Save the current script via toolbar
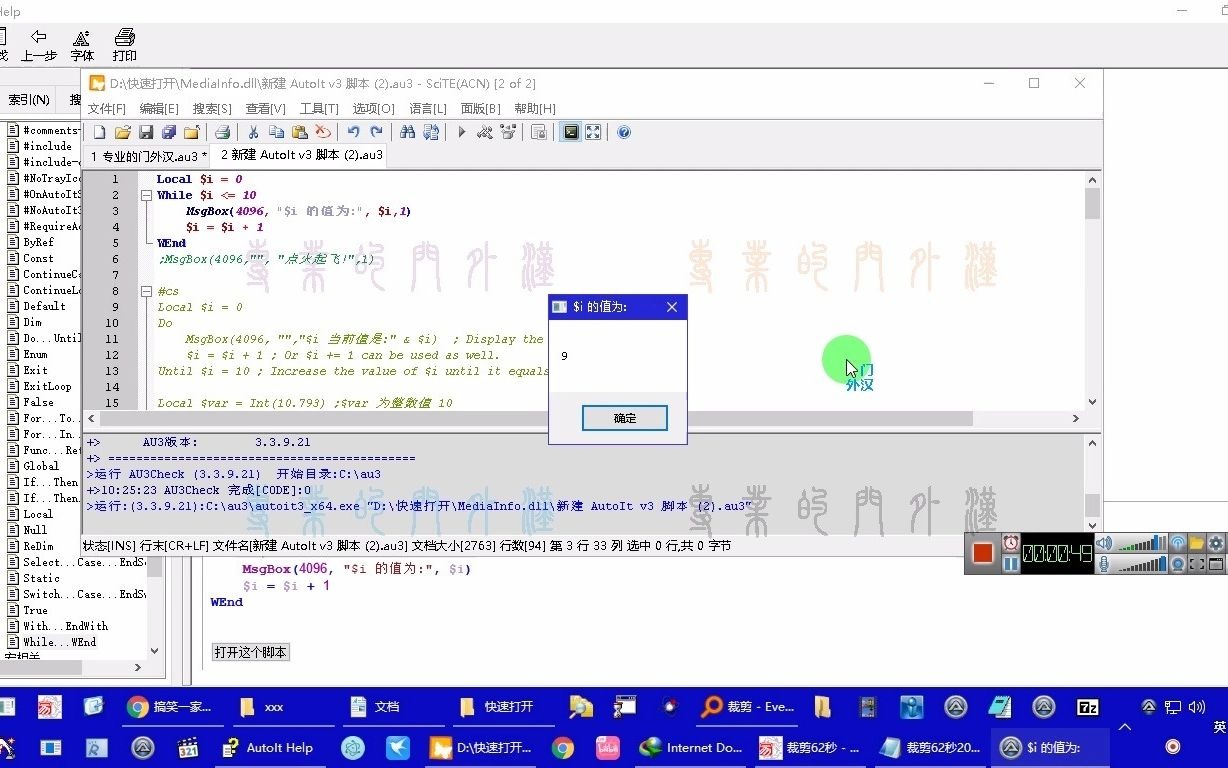Screen dimensions: 1228x768 (x=147, y=131)
